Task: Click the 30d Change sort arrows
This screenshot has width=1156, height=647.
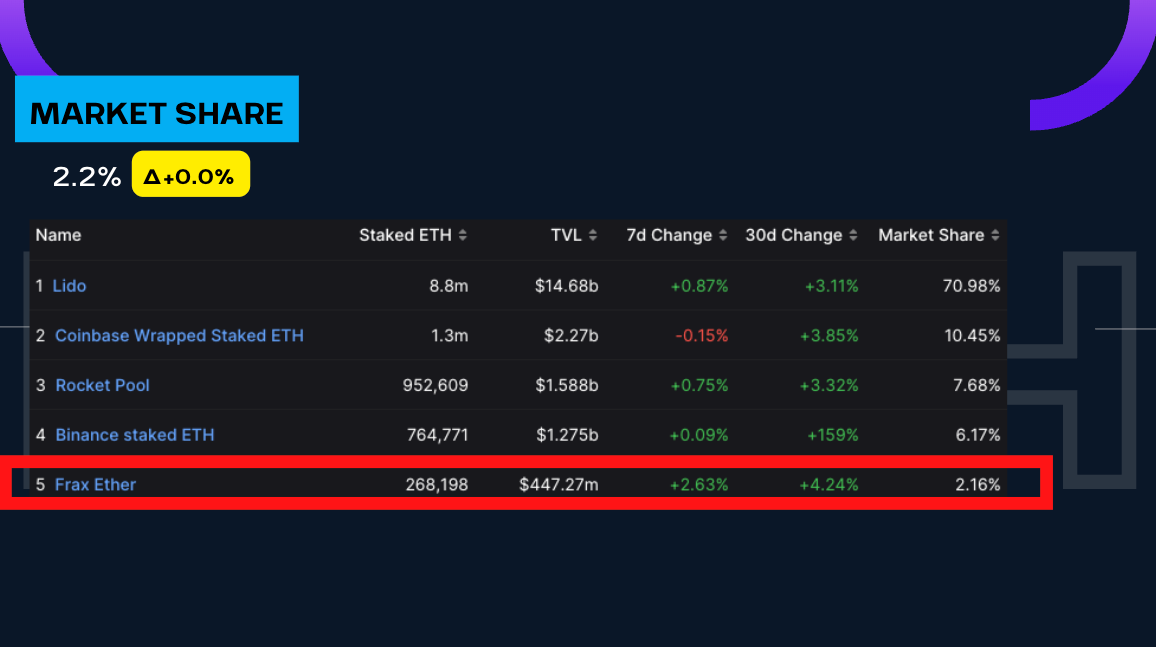Action: click(853, 236)
